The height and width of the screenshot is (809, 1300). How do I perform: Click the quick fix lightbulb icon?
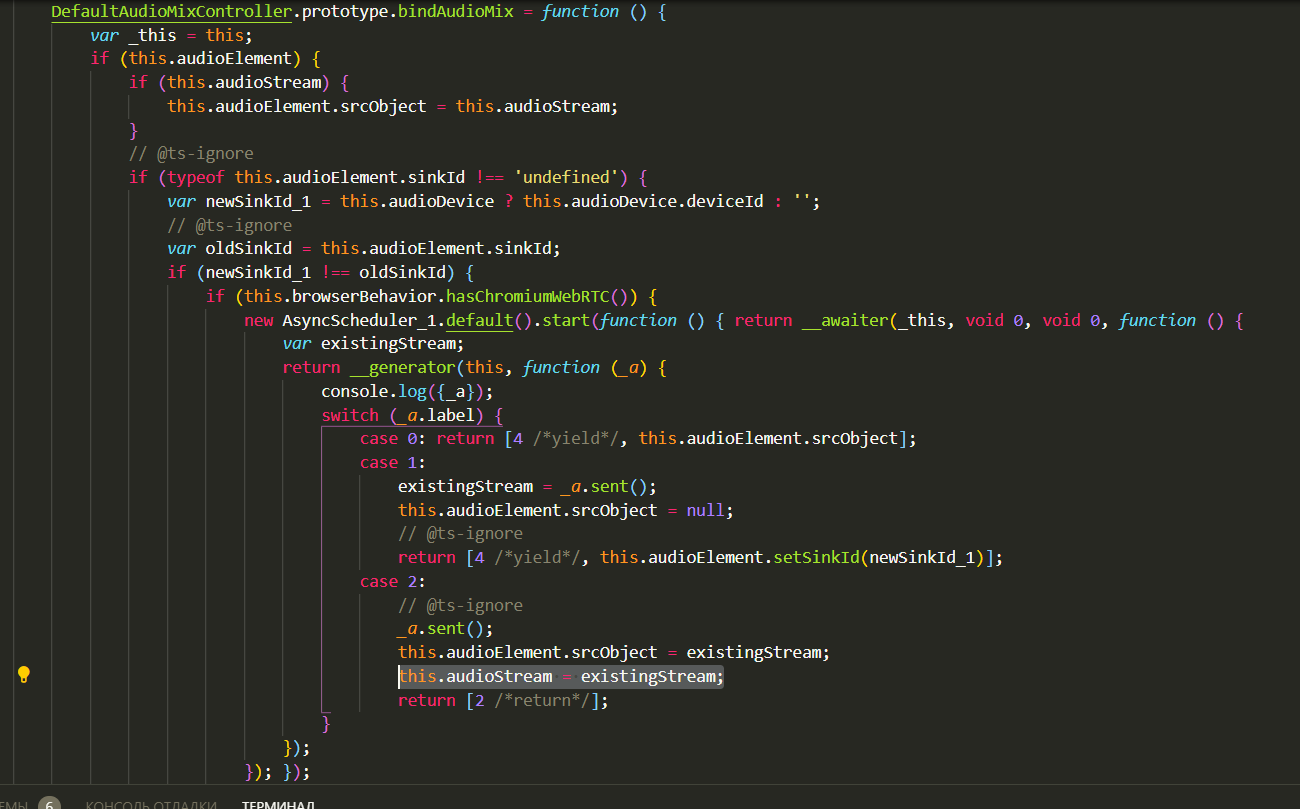pos(23,675)
